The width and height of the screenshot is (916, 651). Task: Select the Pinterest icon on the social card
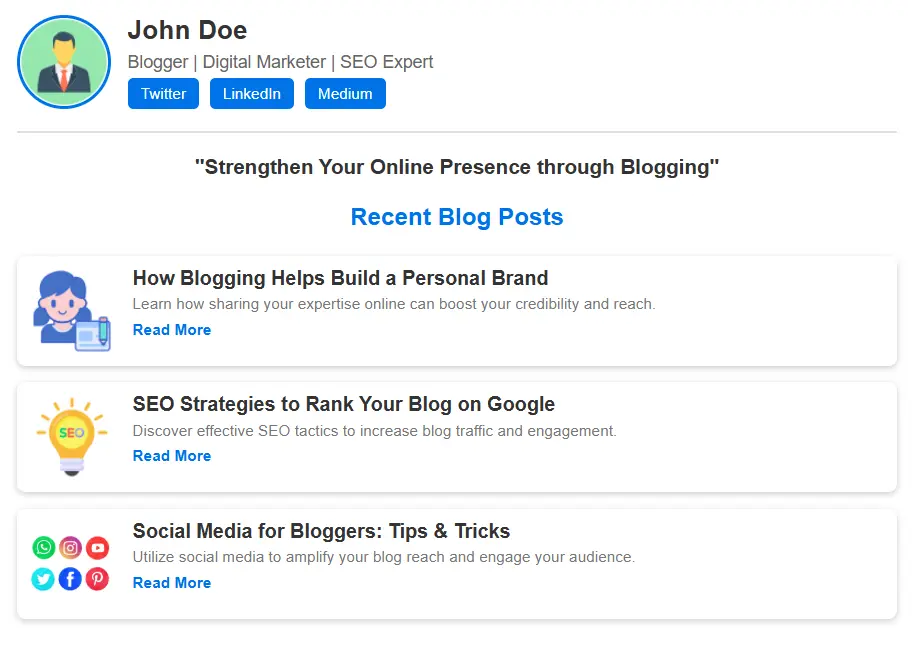97,579
